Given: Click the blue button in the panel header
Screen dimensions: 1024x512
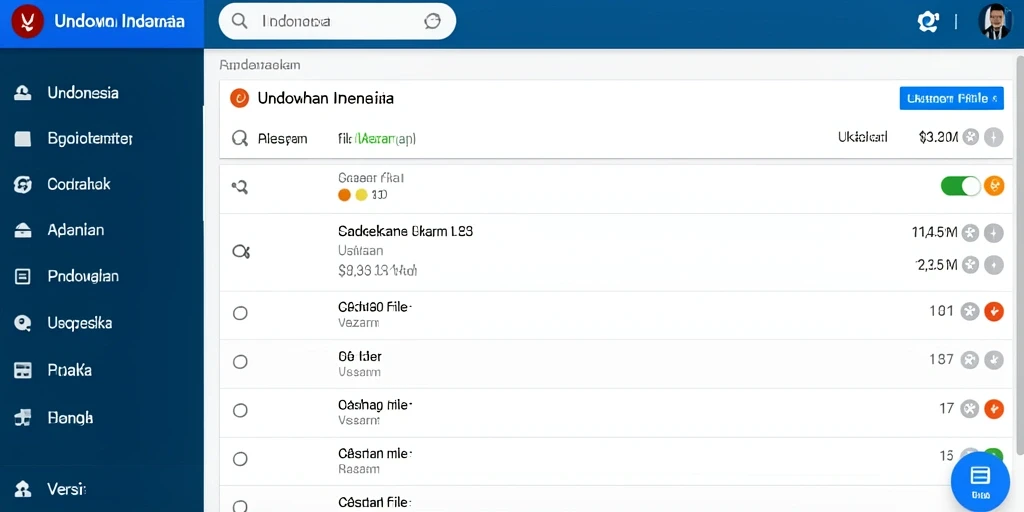Looking at the screenshot, I should click(x=952, y=98).
